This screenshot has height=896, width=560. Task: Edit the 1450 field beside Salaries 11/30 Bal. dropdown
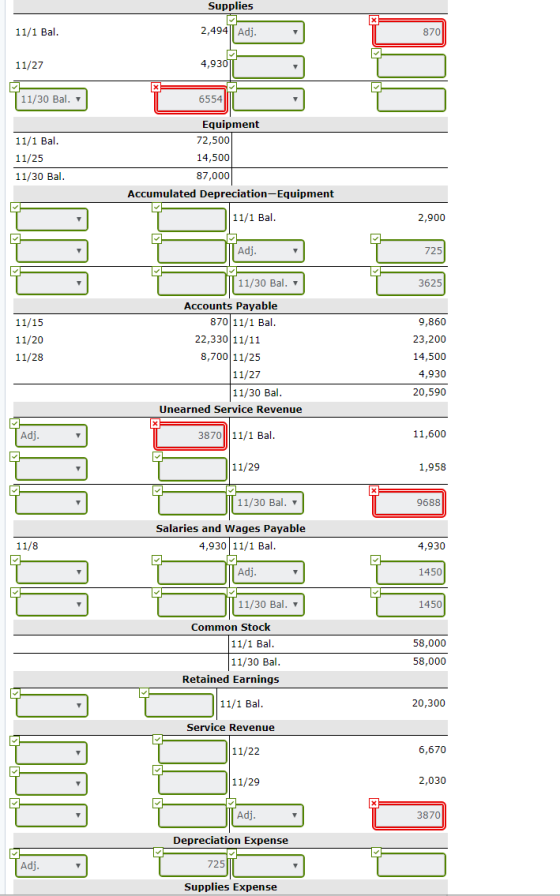pos(411,605)
